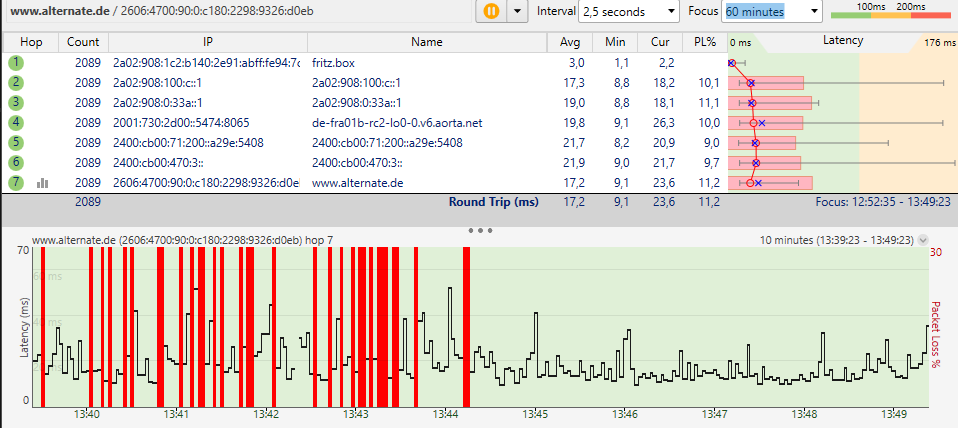Click hop 6 average latency 21,9

click(x=573, y=162)
